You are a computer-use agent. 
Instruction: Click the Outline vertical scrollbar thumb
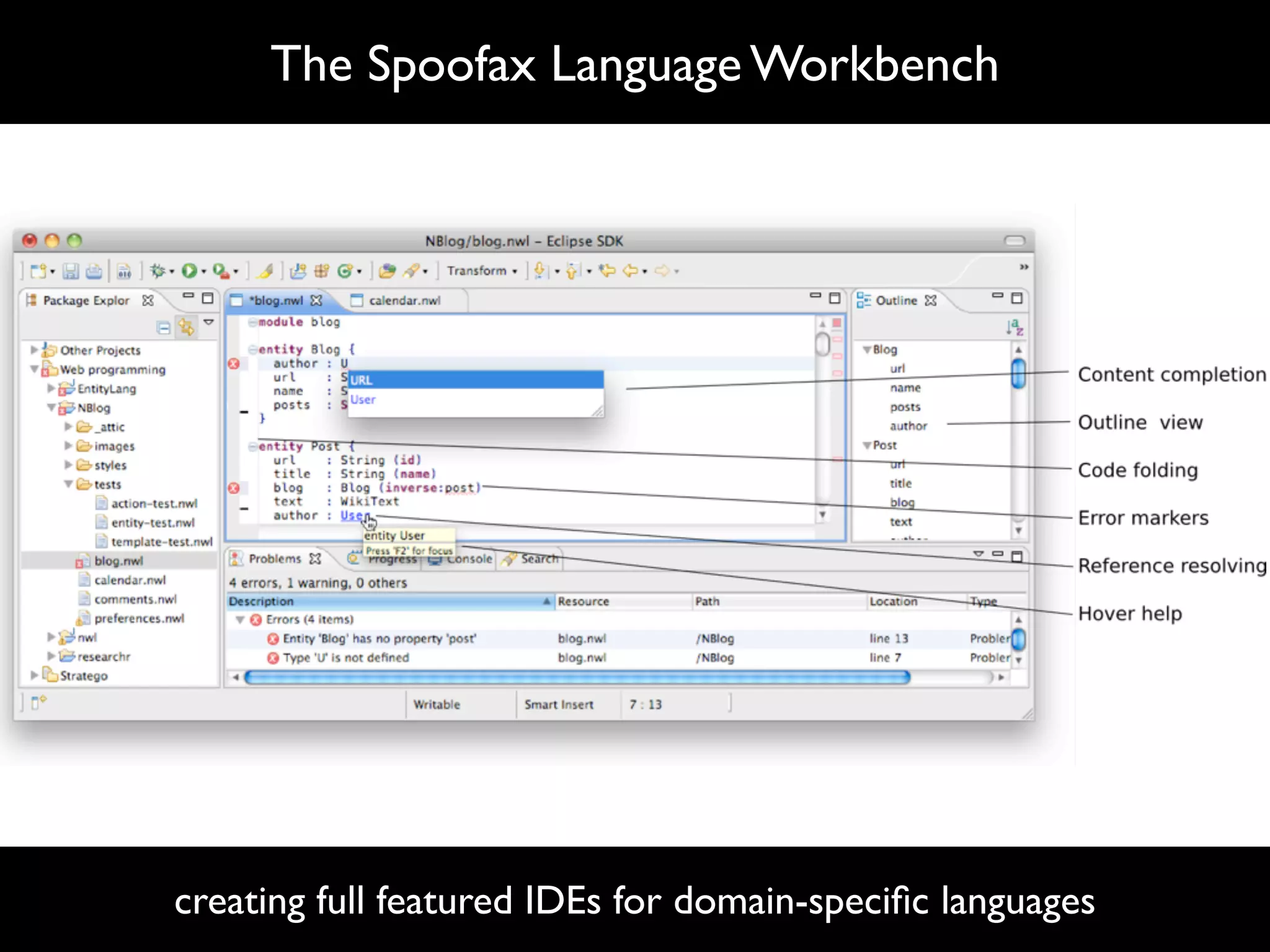(x=1018, y=374)
